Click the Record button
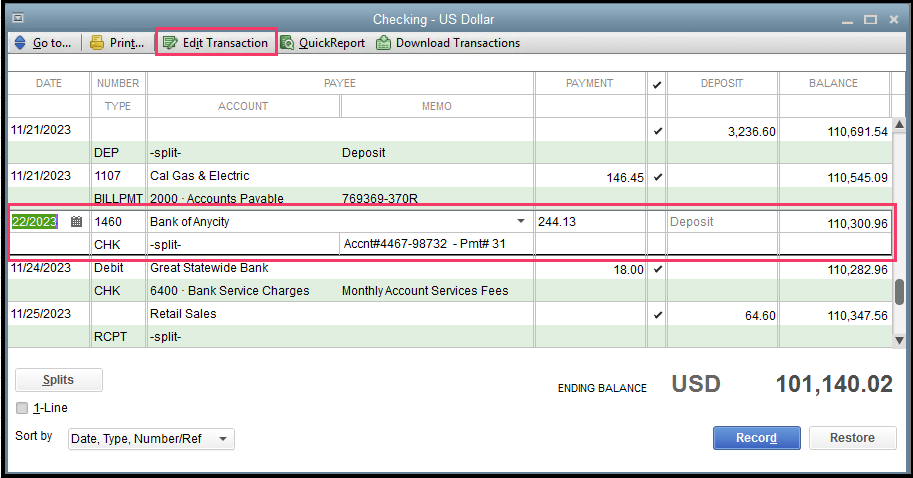Screen dimensions: 913x478 point(756,438)
